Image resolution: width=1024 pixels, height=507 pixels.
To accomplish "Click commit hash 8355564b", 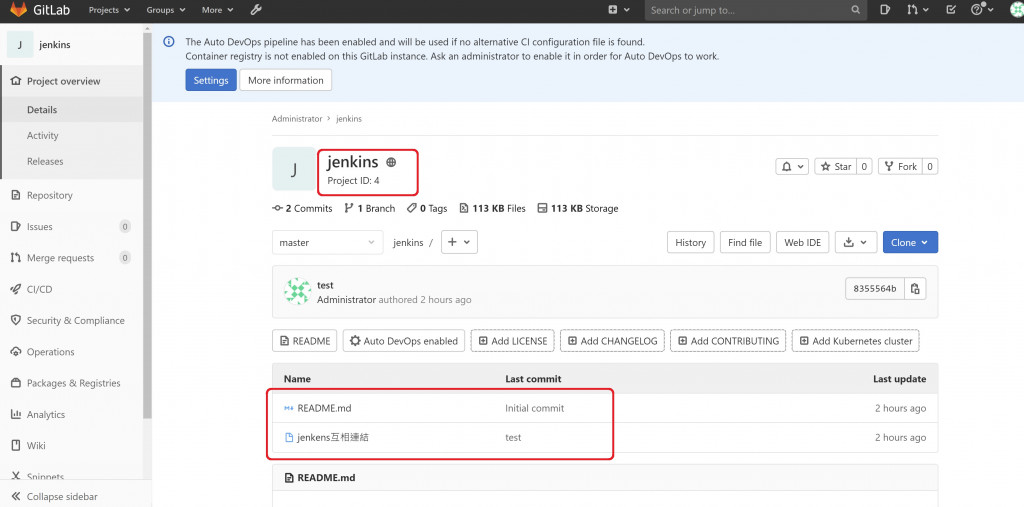I will point(875,289).
